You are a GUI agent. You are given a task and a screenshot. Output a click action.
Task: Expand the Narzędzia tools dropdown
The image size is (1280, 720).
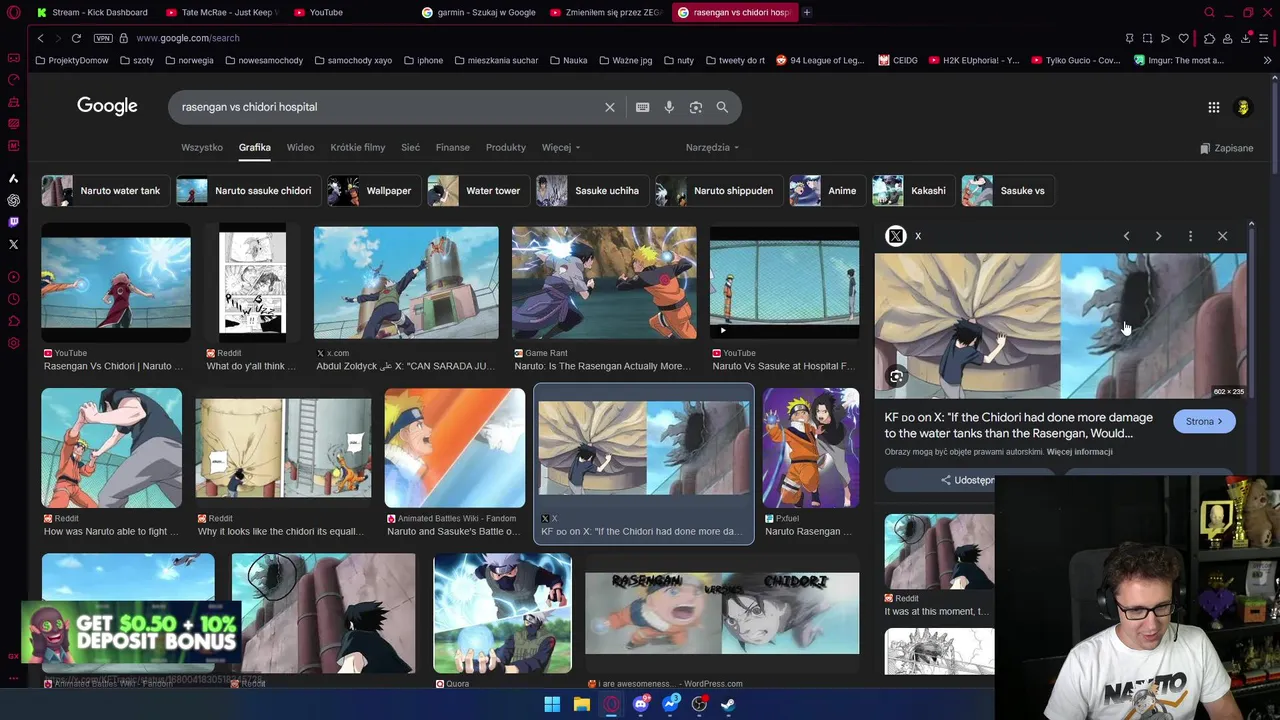click(712, 147)
